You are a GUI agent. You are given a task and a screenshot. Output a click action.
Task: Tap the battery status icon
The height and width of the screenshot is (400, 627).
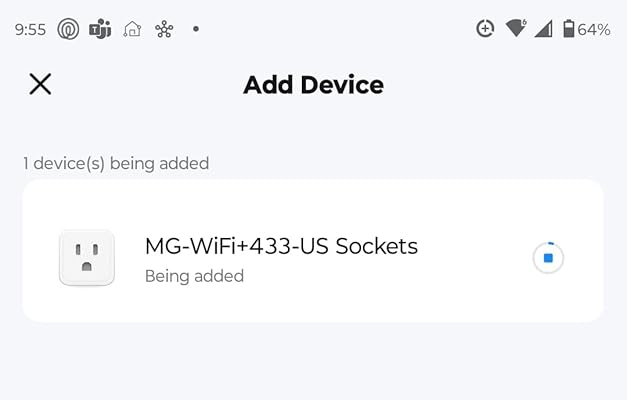coord(568,29)
